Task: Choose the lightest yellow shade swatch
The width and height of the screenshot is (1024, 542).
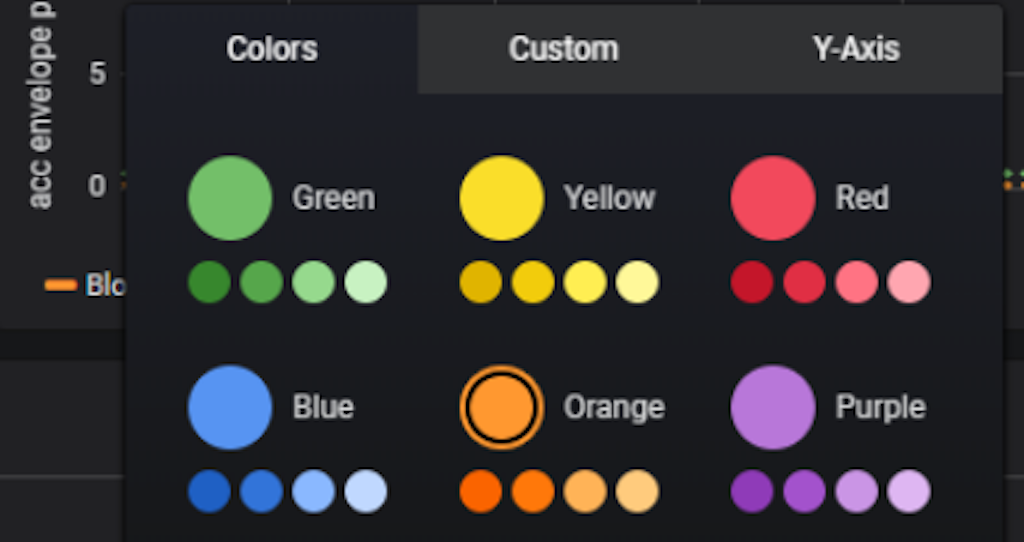Action: coord(637,282)
